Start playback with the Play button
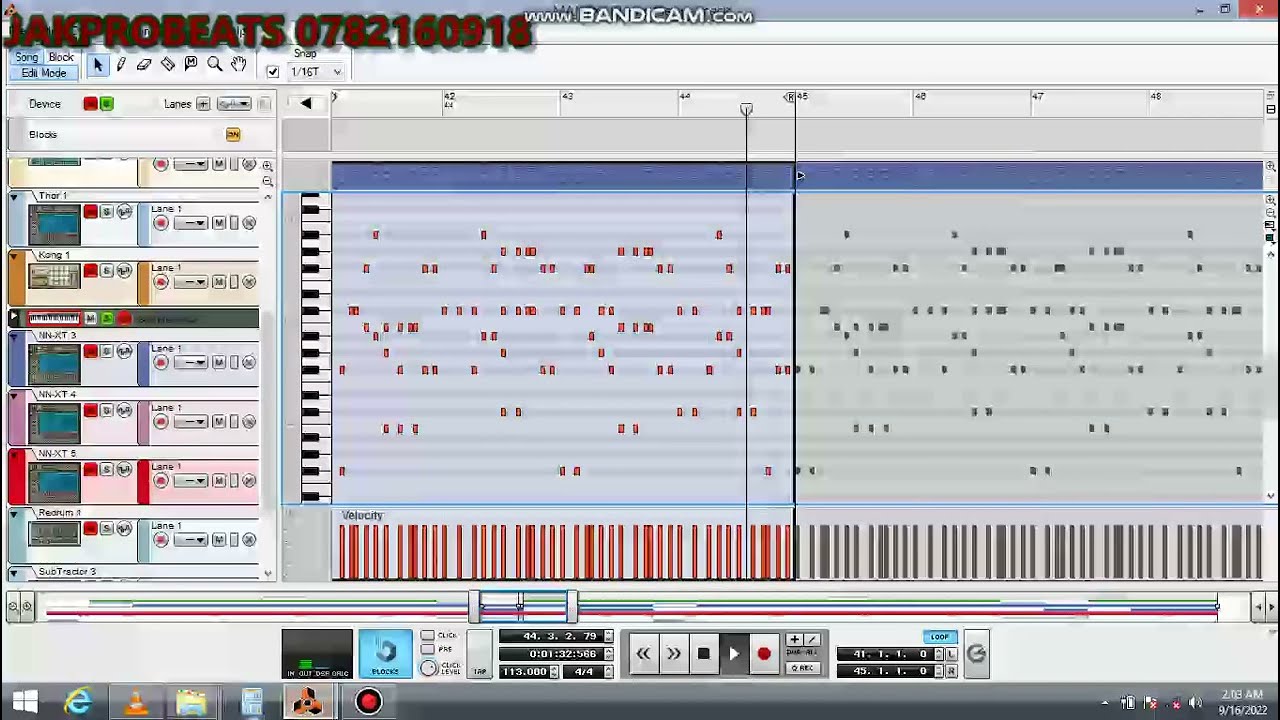The width and height of the screenshot is (1280, 720). pos(733,655)
